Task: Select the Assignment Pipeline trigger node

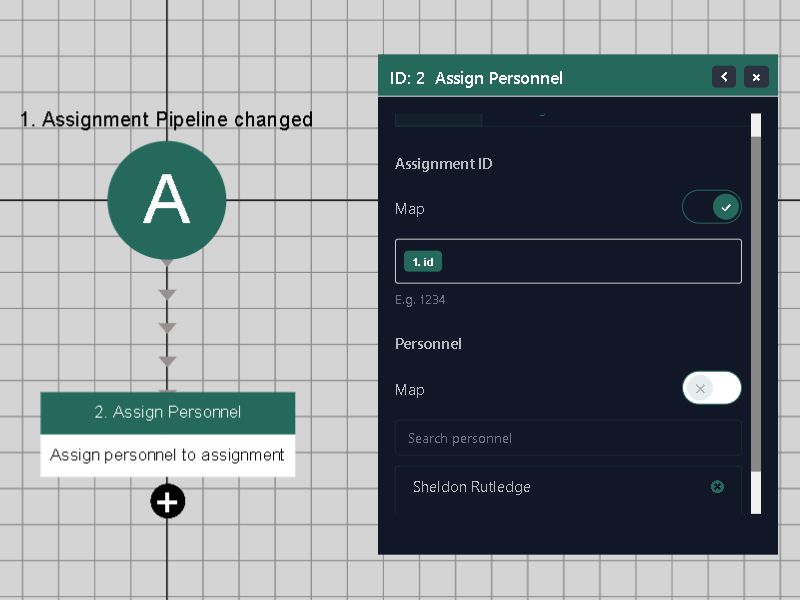Action: 167,200
